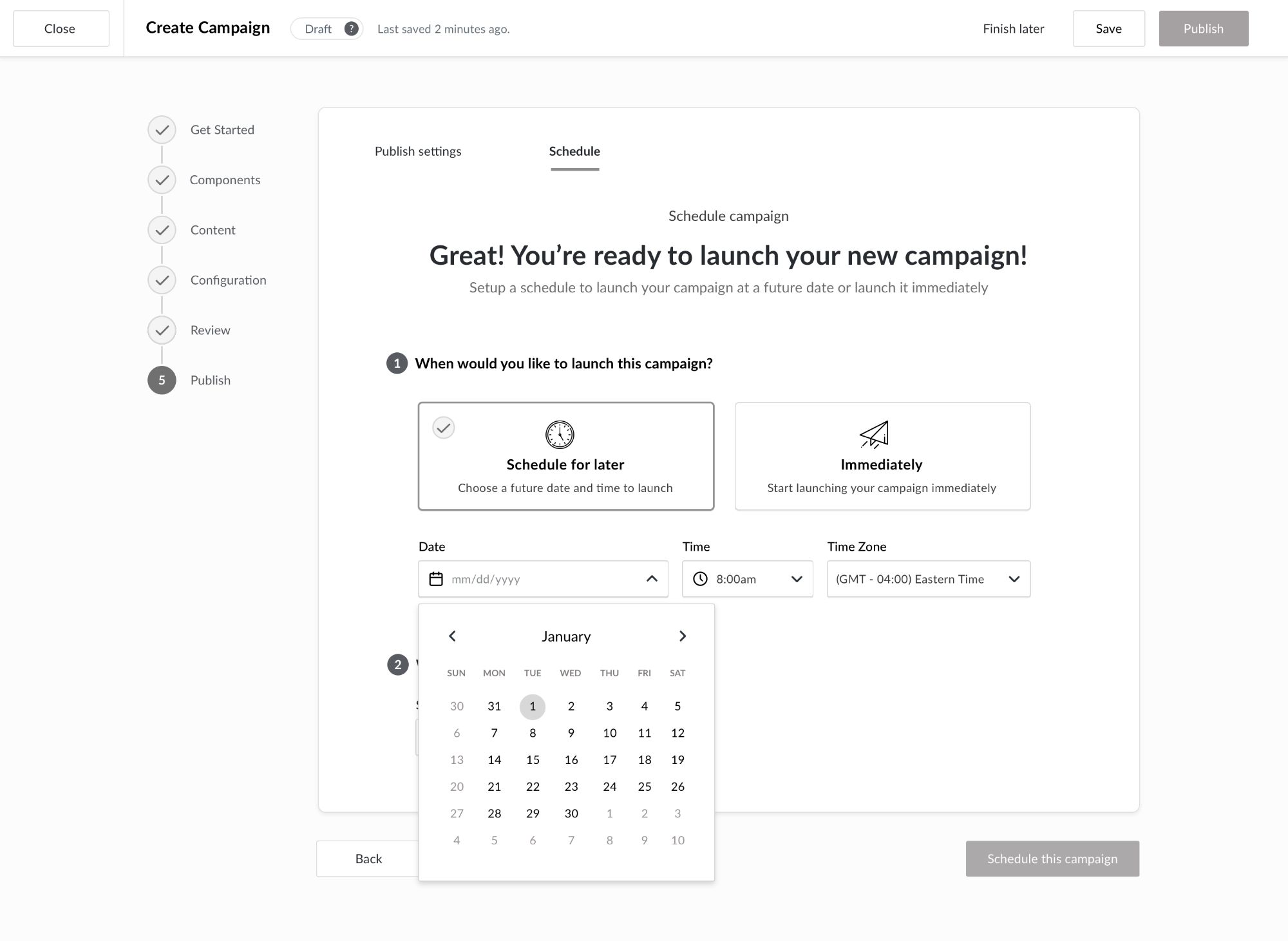Click the Finish later link
The width and height of the screenshot is (1288, 941).
pos(1013,29)
